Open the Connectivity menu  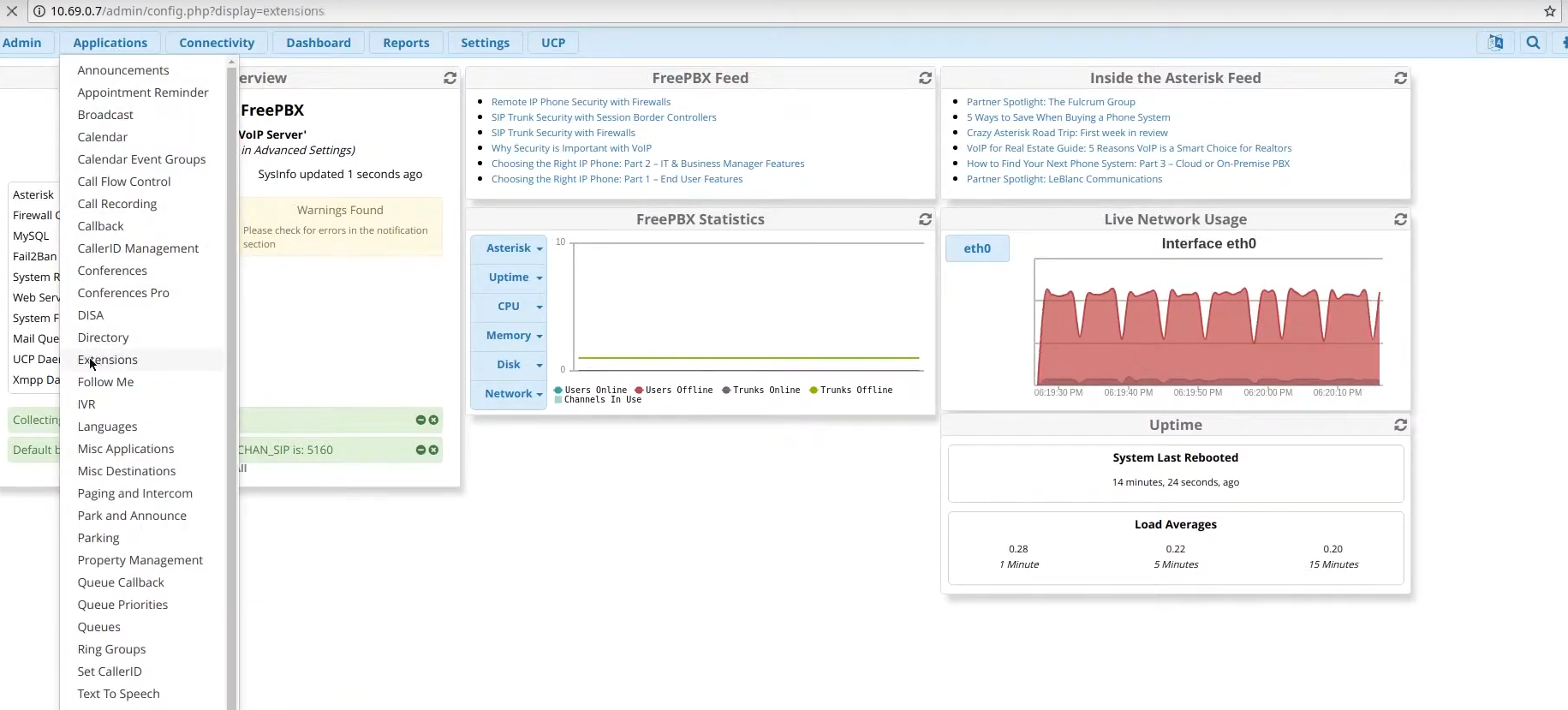click(x=217, y=43)
